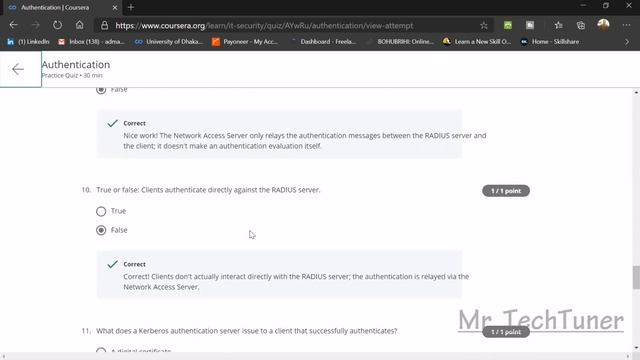640x360 pixels.
Task: Open the BOHUBRIHI: Online bookmark
Action: click(401, 42)
